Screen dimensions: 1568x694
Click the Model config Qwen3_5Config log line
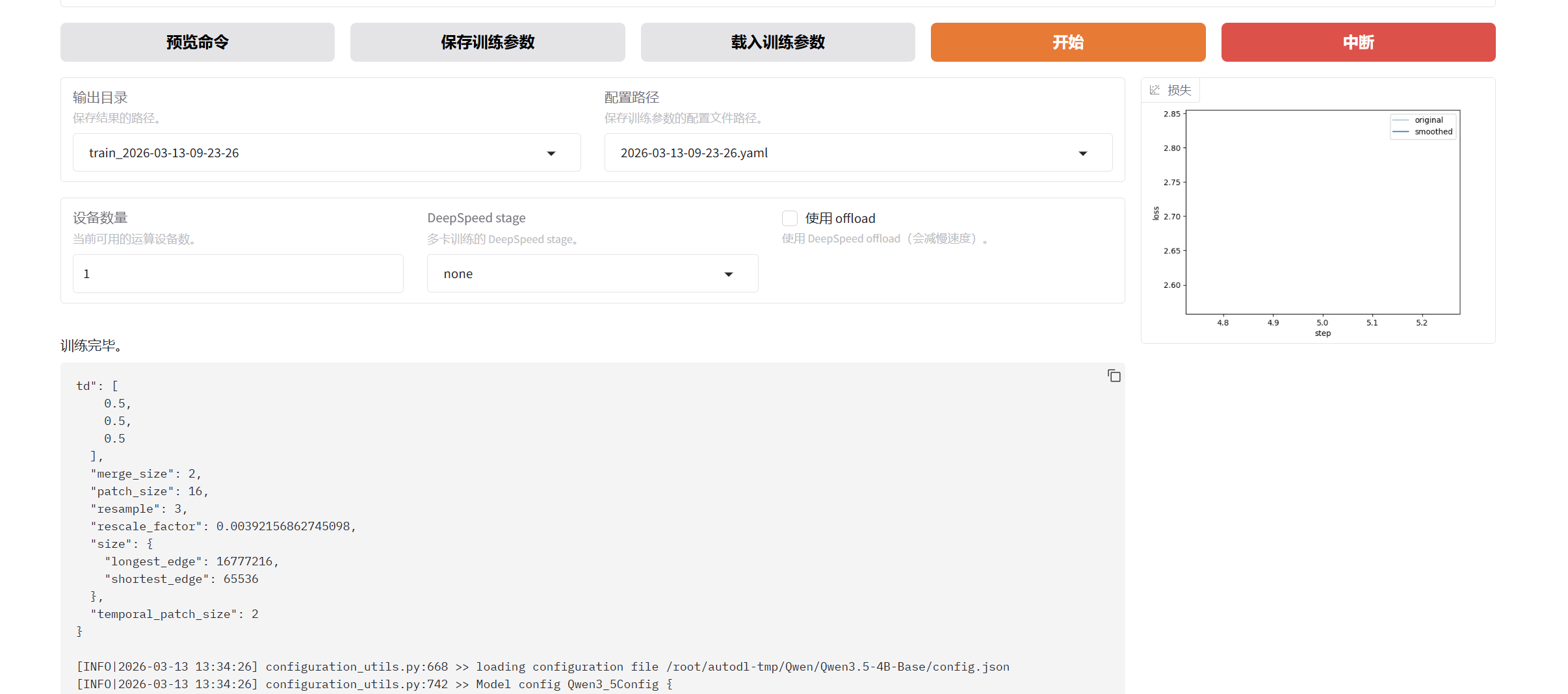374,684
